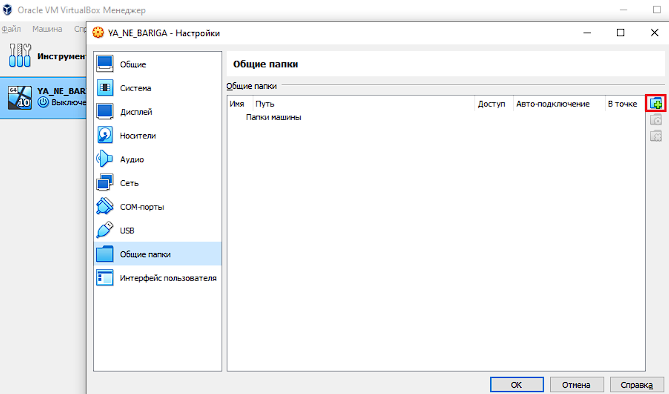Viewport: 669px width, 394px height.
Task: Select the Папки машины tree row
Action: [x=273, y=117]
